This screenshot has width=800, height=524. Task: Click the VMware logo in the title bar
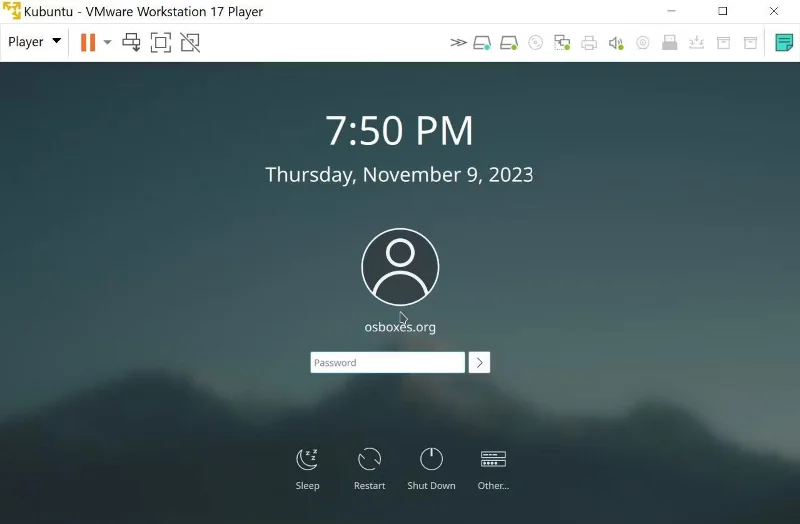12,11
